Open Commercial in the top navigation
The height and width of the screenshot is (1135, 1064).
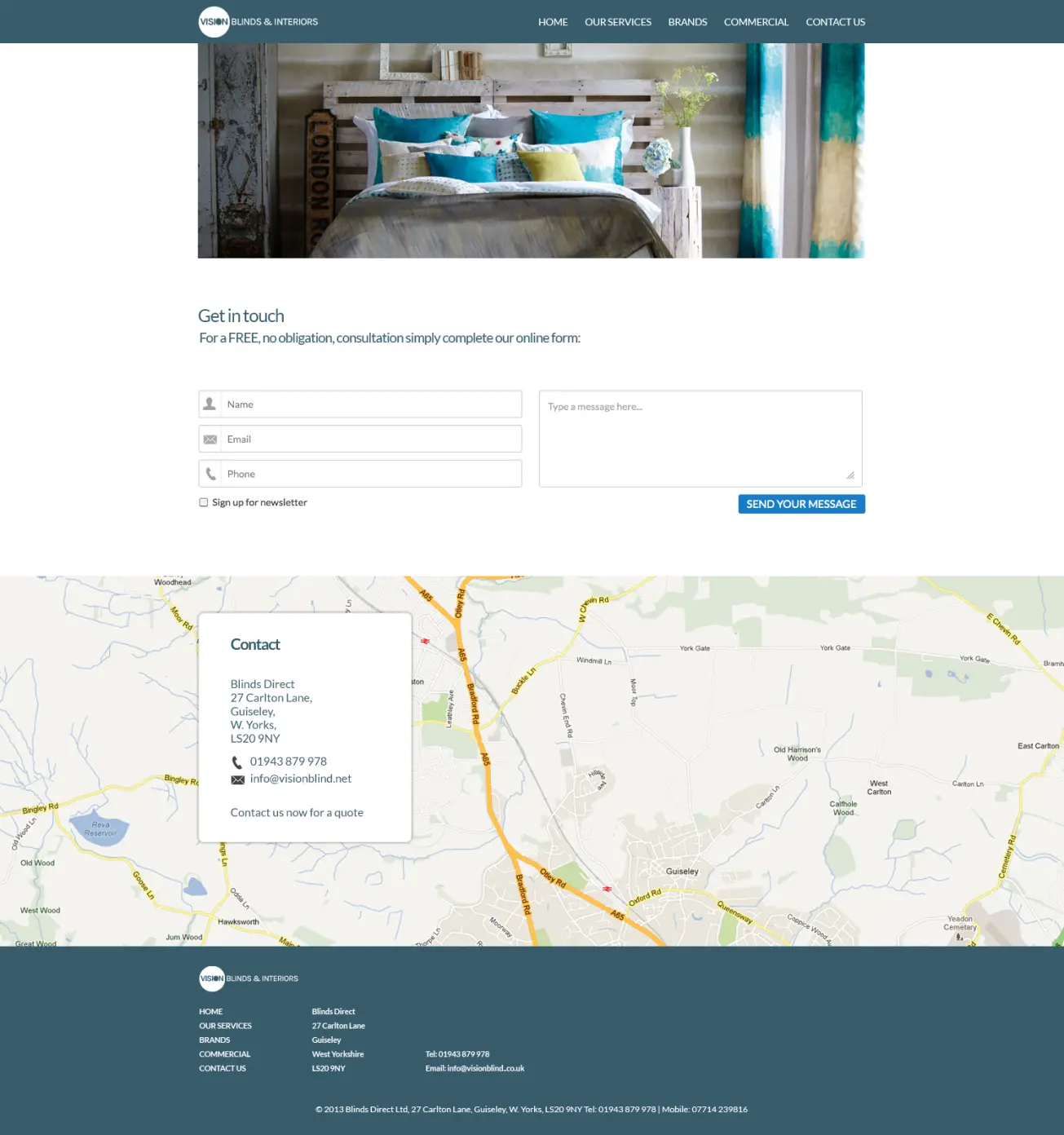756,22
